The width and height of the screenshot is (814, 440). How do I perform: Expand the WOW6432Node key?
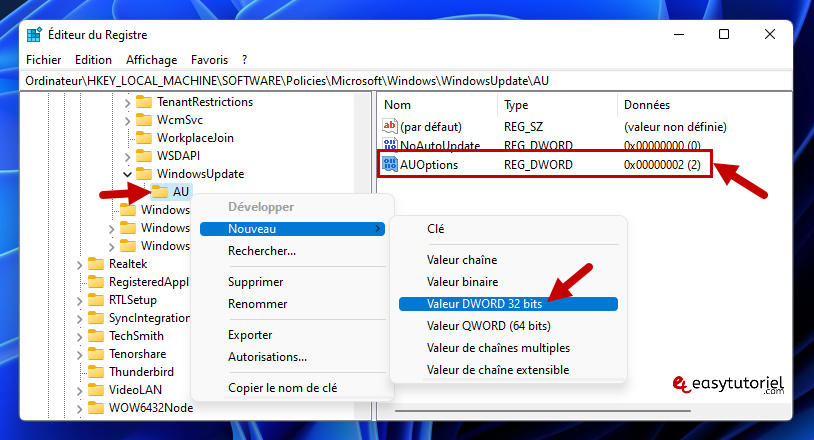79,409
